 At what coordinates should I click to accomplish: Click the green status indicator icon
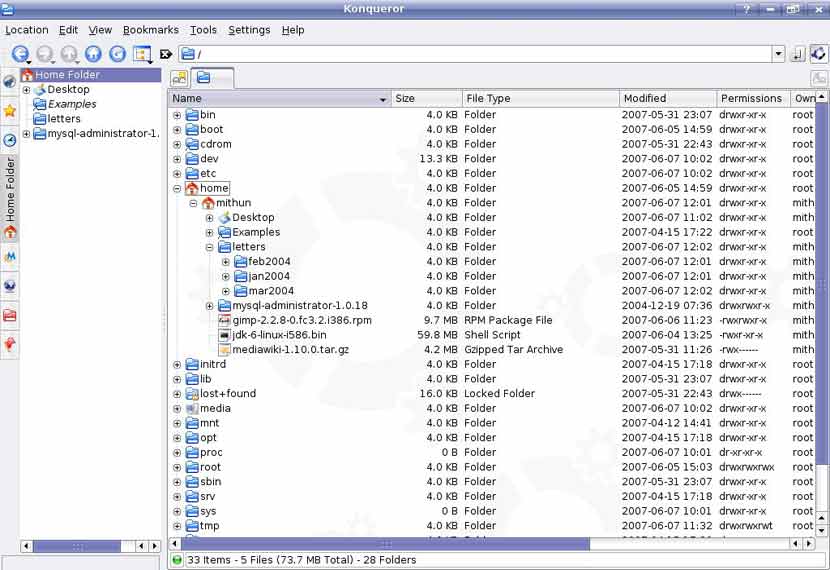[x=177, y=560]
